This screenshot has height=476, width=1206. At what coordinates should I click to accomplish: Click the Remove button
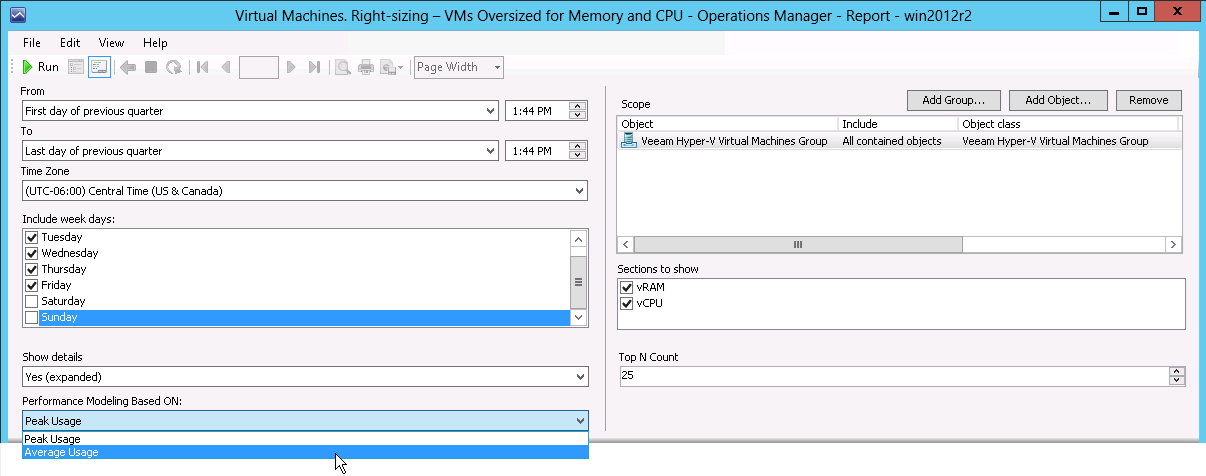[1149, 100]
